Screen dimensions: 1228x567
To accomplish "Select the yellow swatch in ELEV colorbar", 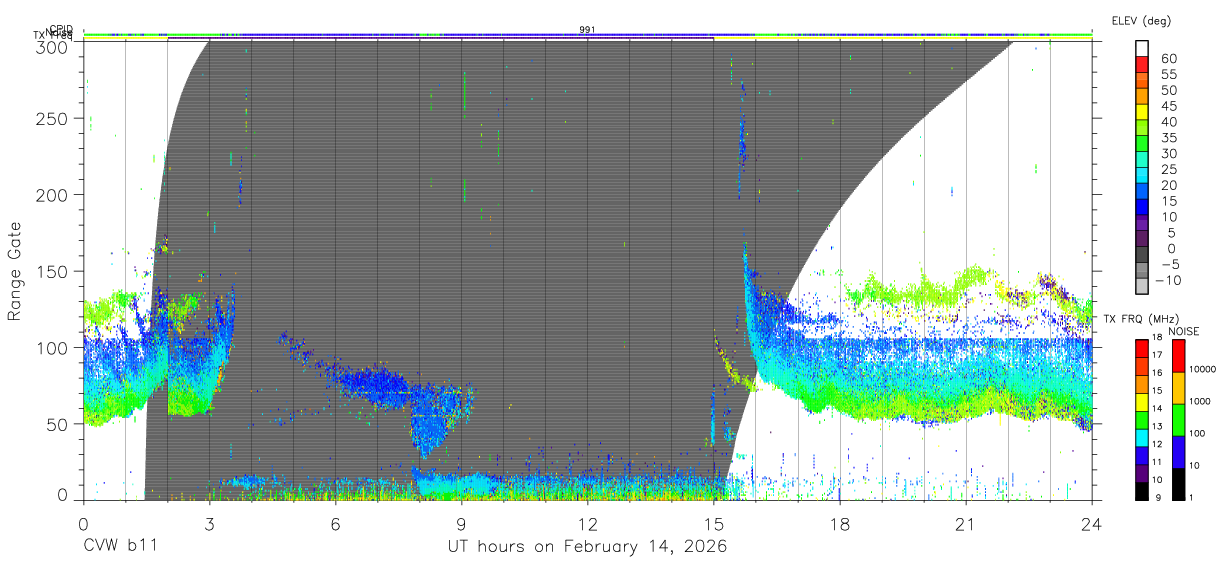I will click(x=1142, y=114).
